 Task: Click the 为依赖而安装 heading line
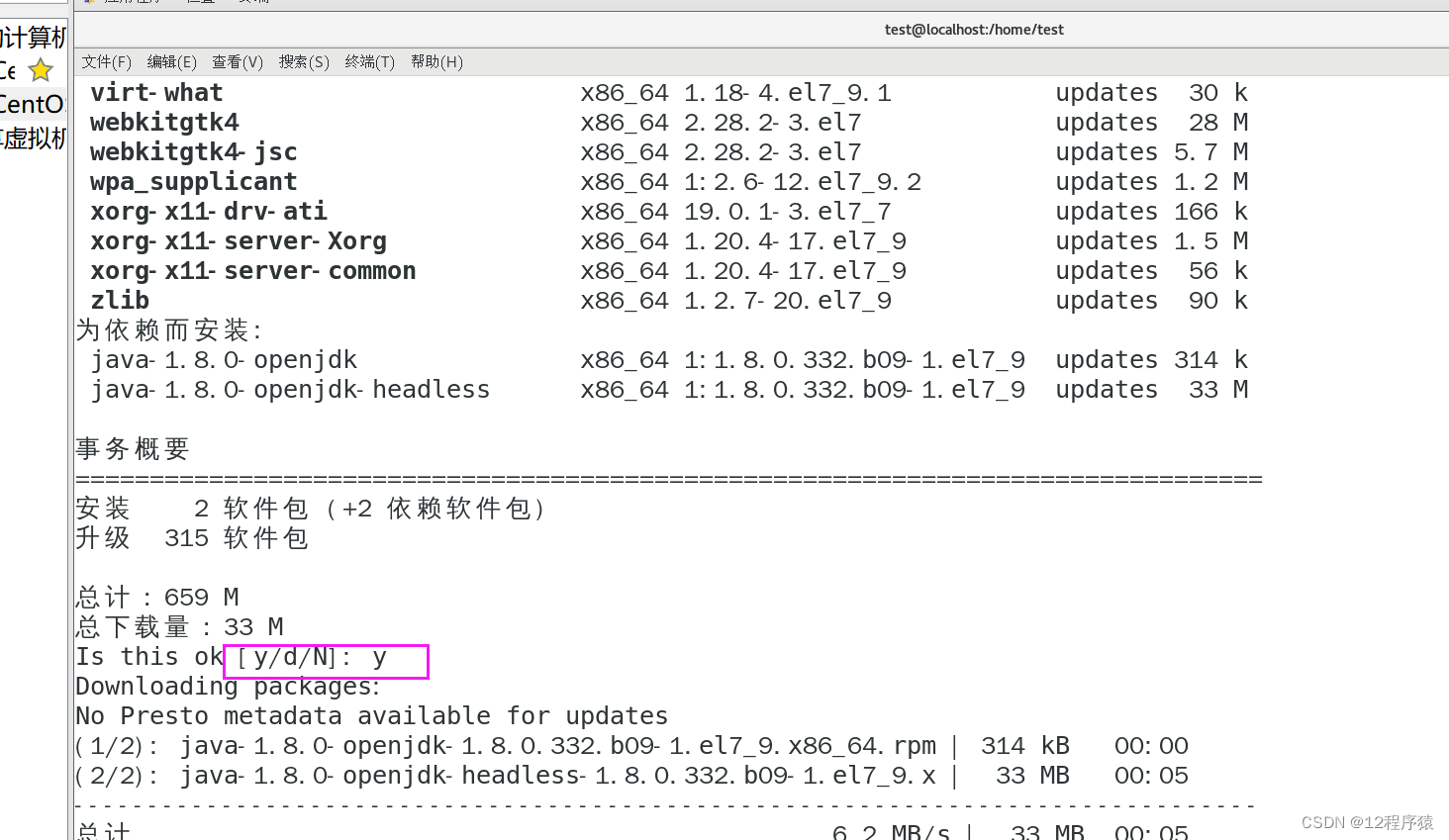(169, 330)
